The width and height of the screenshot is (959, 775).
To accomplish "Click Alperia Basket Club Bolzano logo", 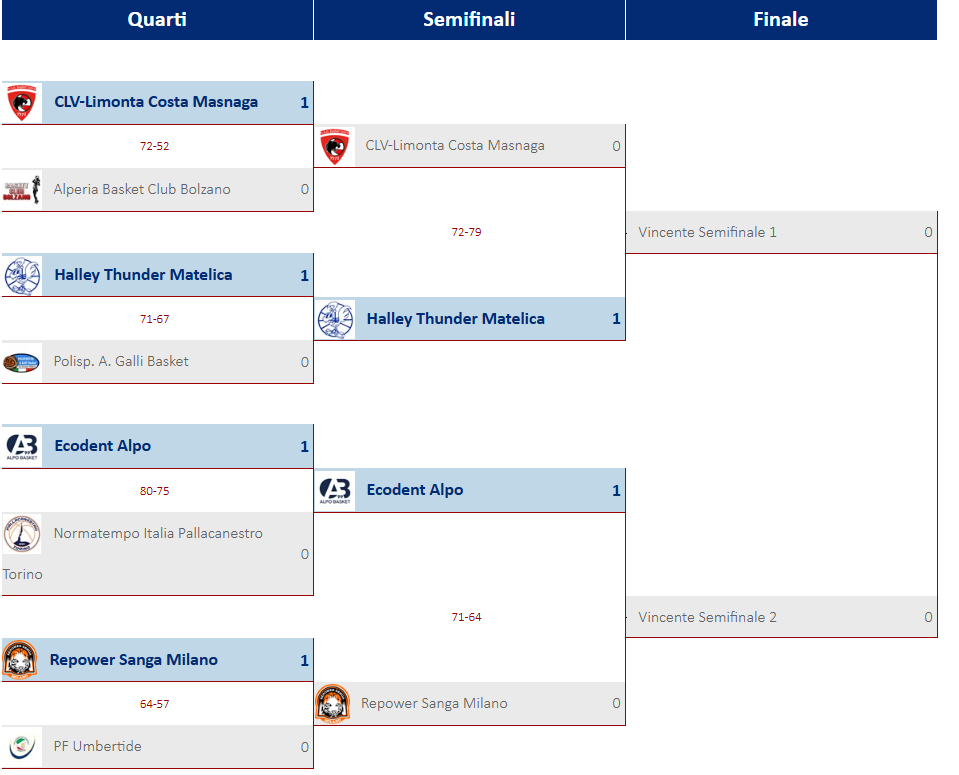I will tap(22, 190).
